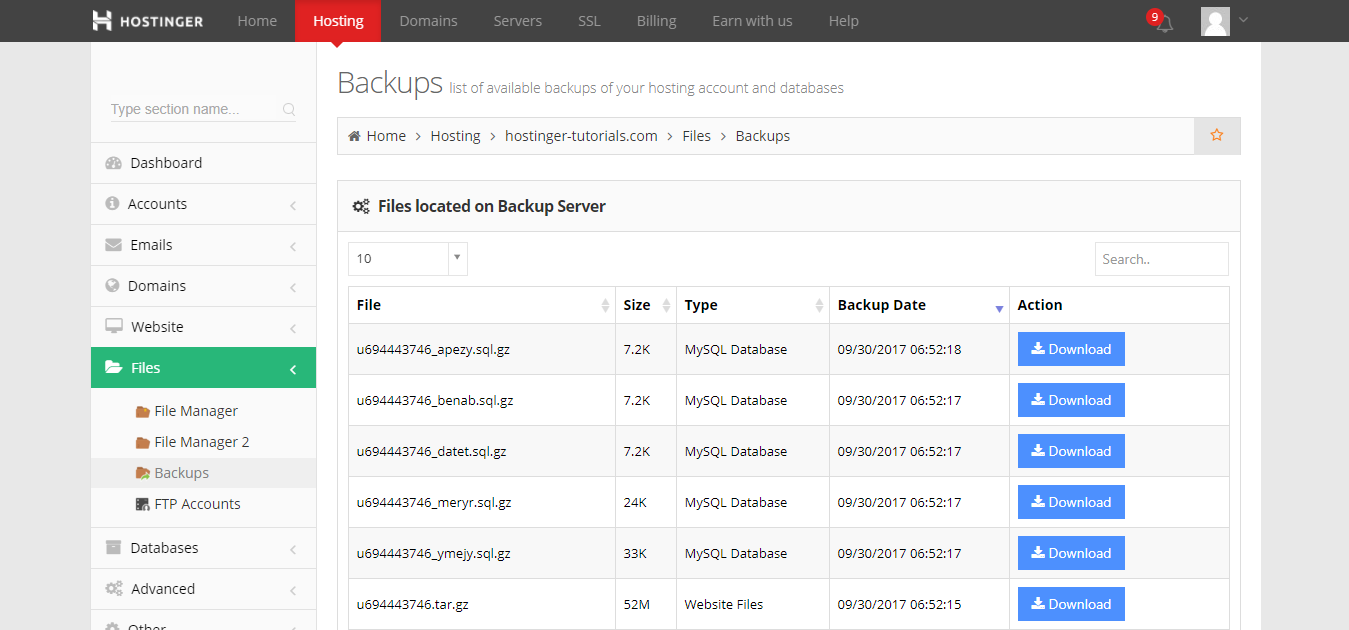Click the search magnifier in sidebar
1349x630 pixels.
289,110
